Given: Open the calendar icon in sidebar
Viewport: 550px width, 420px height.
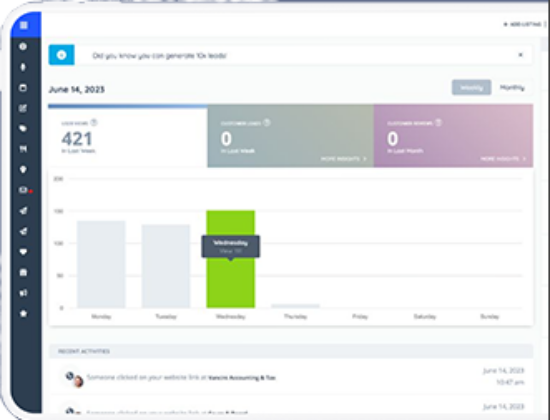Looking at the screenshot, I should (23, 87).
